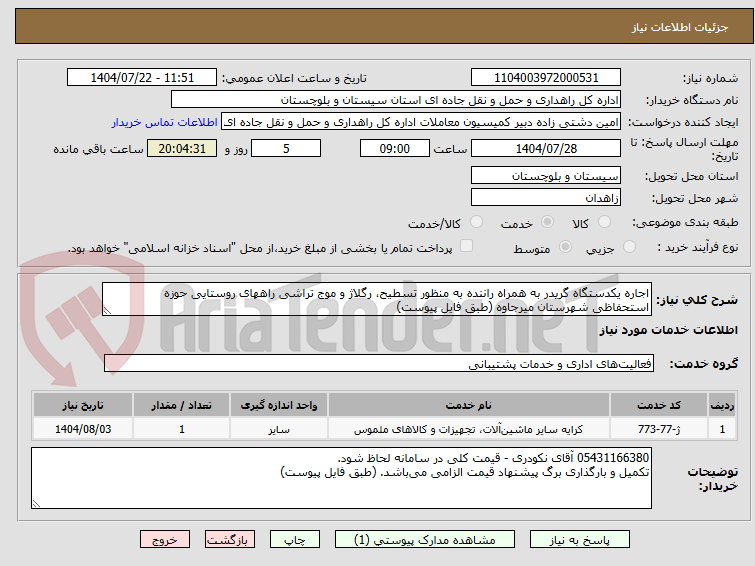Open اطلاعات تماس خریدار contact link
755x566 pixels.
(165, 122)
